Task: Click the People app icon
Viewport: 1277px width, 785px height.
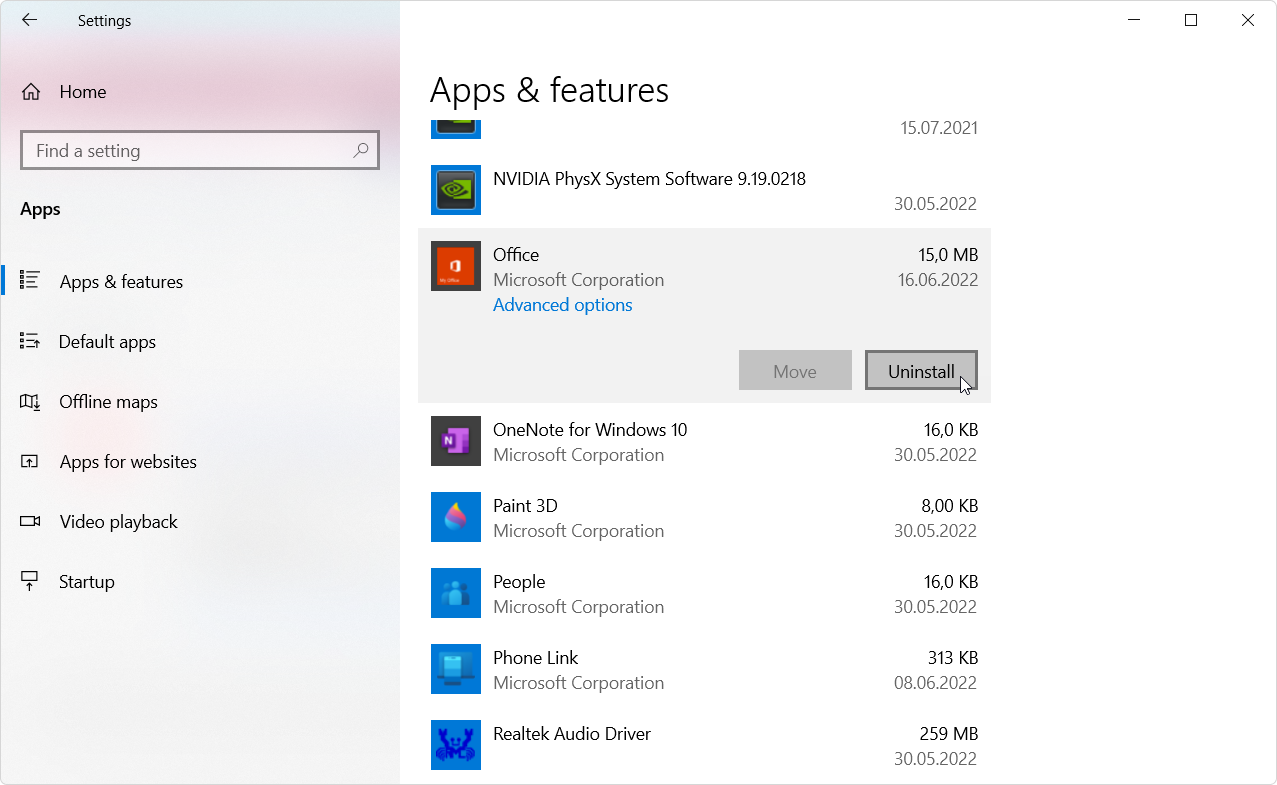Action: pyautogui.click(x=456, y=593)
